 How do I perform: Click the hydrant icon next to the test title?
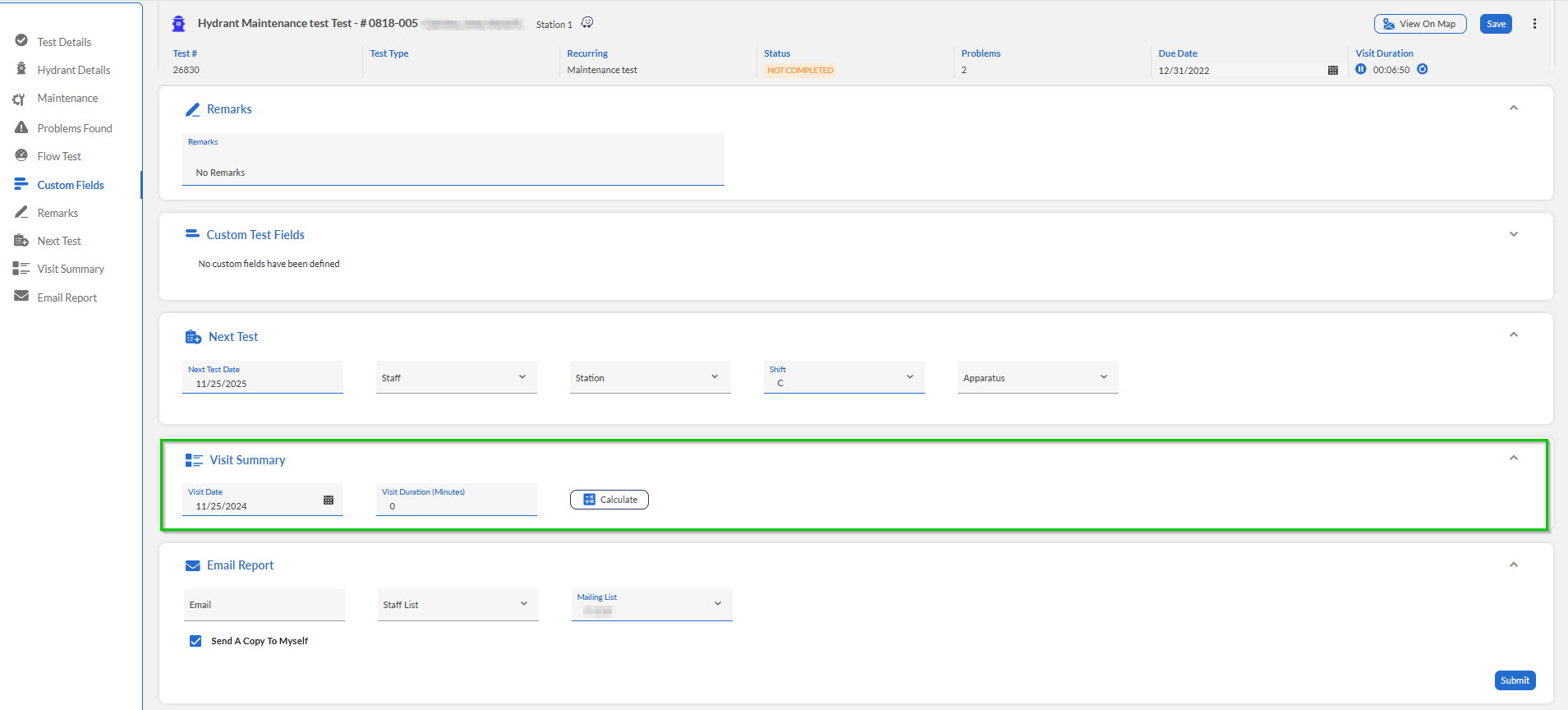tap(179, 24)
